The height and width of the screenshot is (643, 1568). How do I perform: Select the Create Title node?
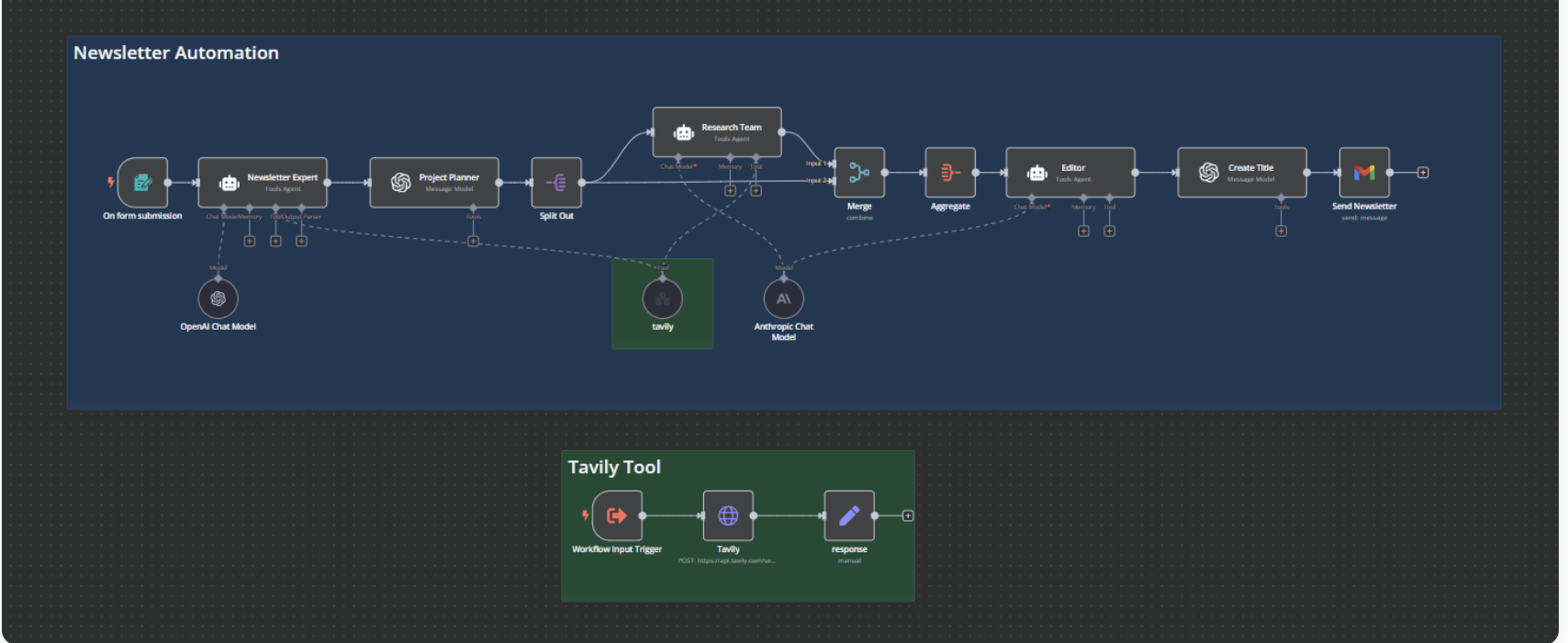pyautogui.click(x=1242, y=173)
